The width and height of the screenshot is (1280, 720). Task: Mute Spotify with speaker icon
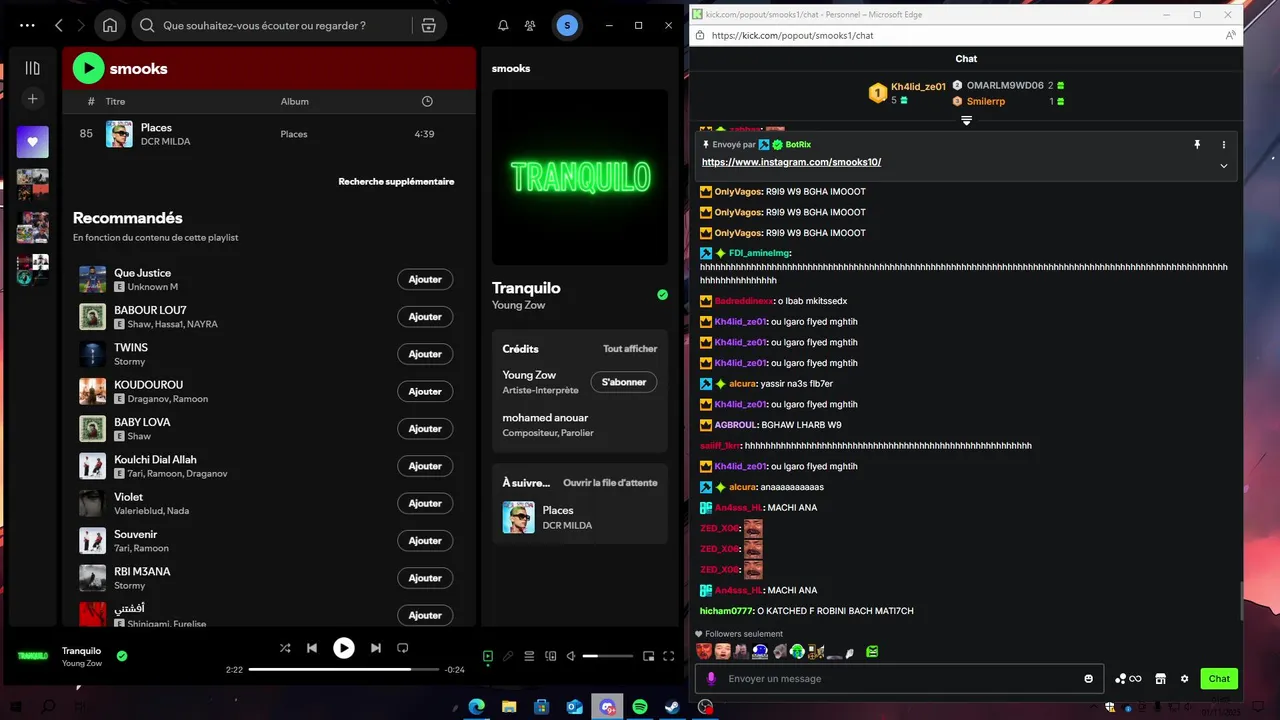(x=570, y=656)
